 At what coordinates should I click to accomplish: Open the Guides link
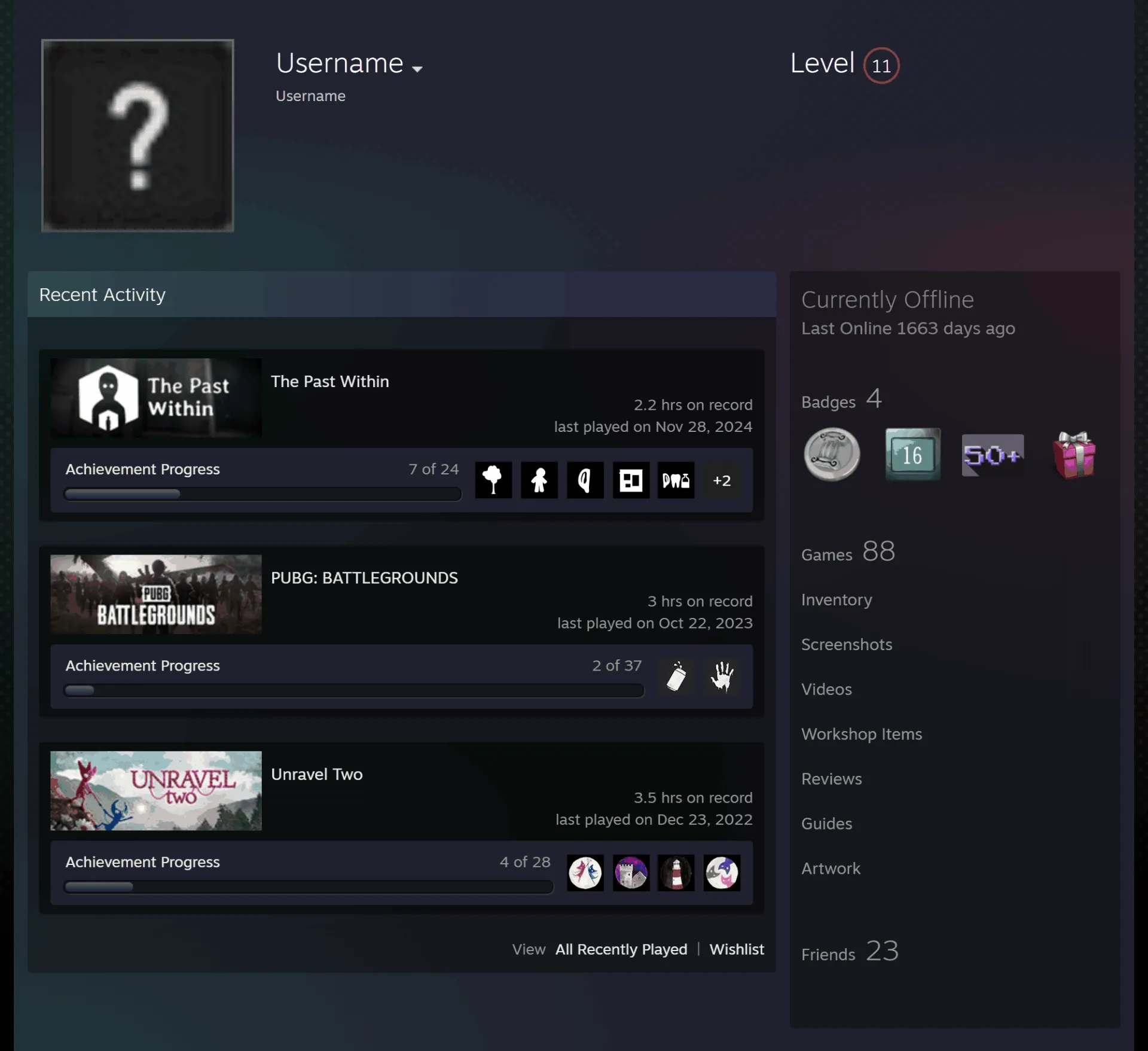click(826, 824)
